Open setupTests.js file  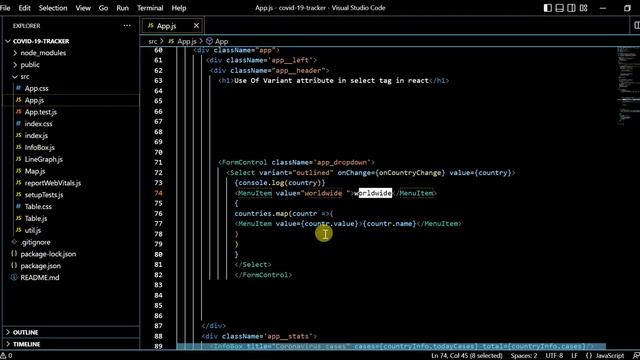click(44, 195)
